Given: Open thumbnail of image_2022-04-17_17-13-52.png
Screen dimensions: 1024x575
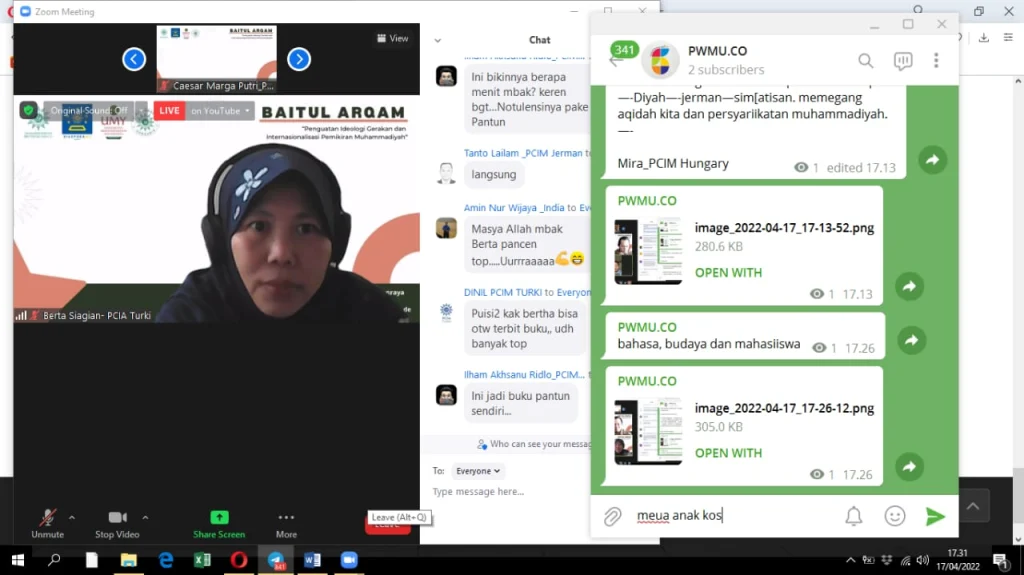Looking at the screenshot, I should tap(648, 252).
